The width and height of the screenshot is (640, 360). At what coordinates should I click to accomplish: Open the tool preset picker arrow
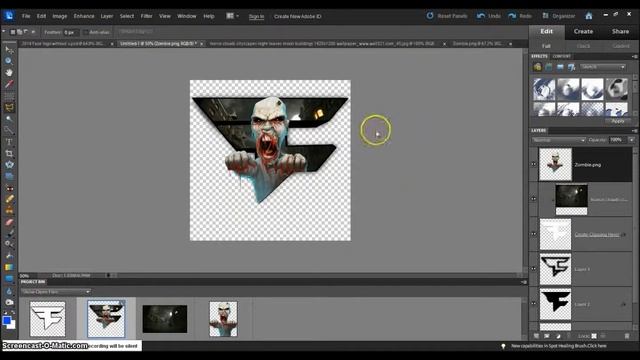point(4,32)
